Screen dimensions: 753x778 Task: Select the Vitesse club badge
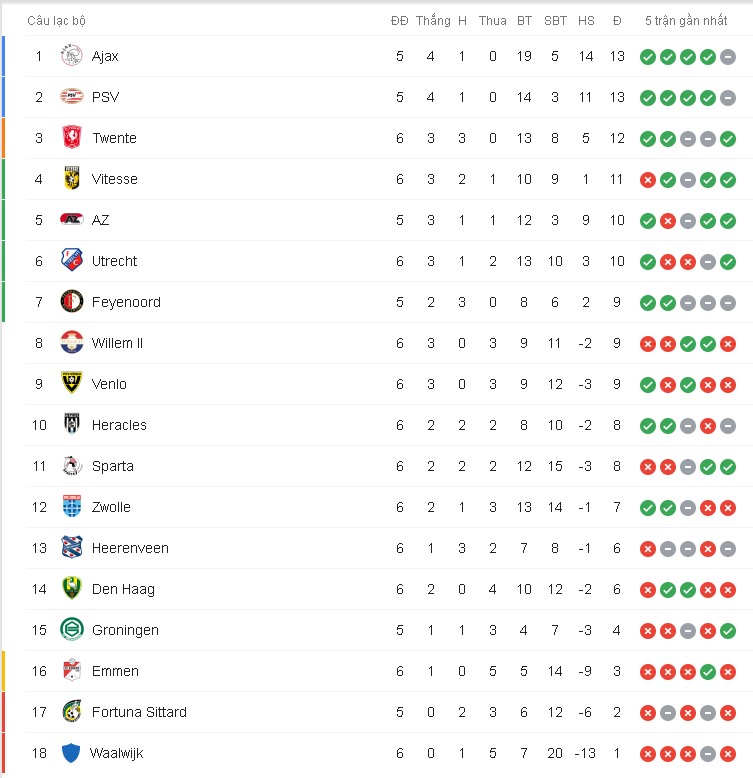[x=71, y=179]
